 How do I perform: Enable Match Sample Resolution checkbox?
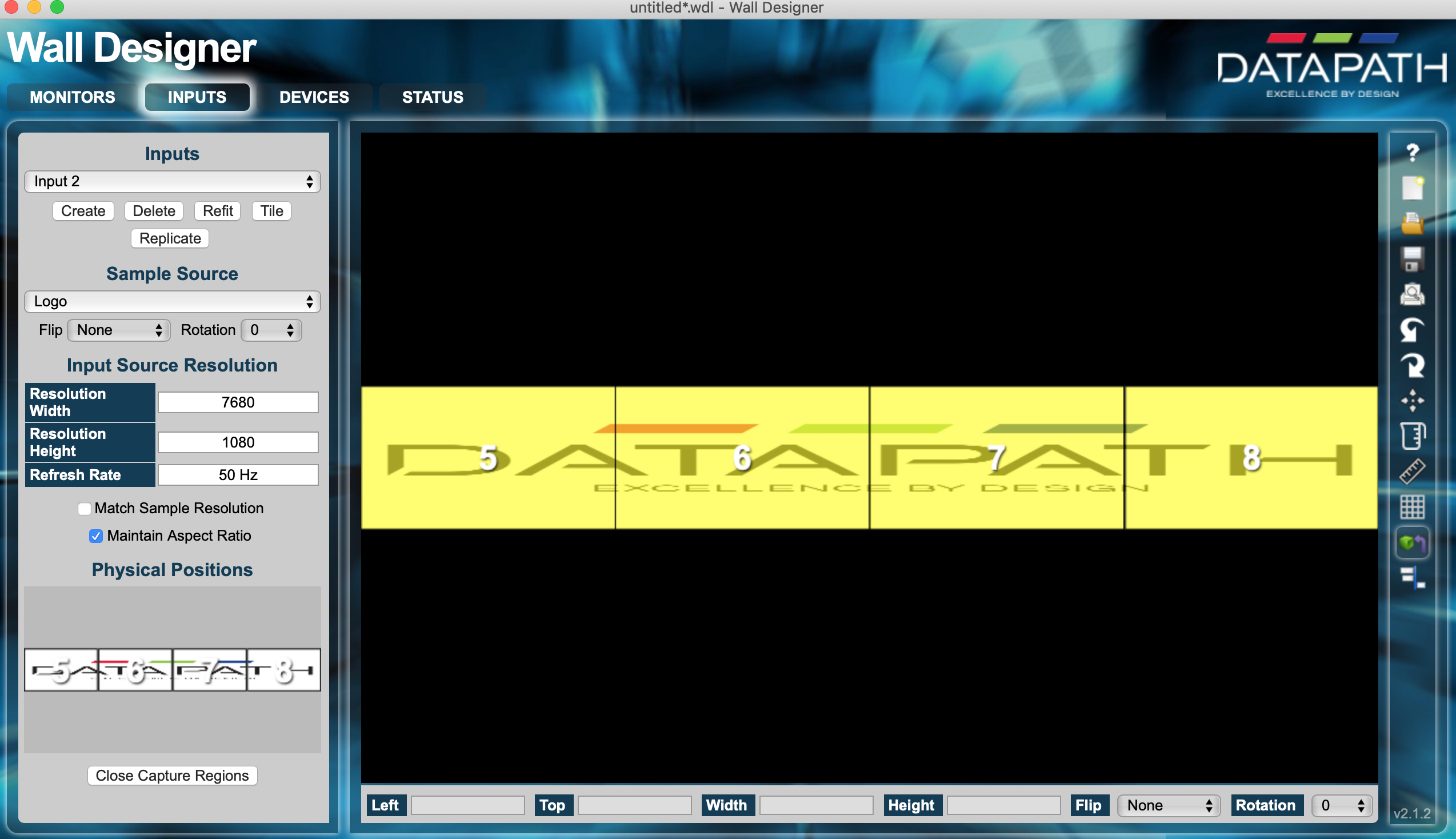(x=85, y=508)
